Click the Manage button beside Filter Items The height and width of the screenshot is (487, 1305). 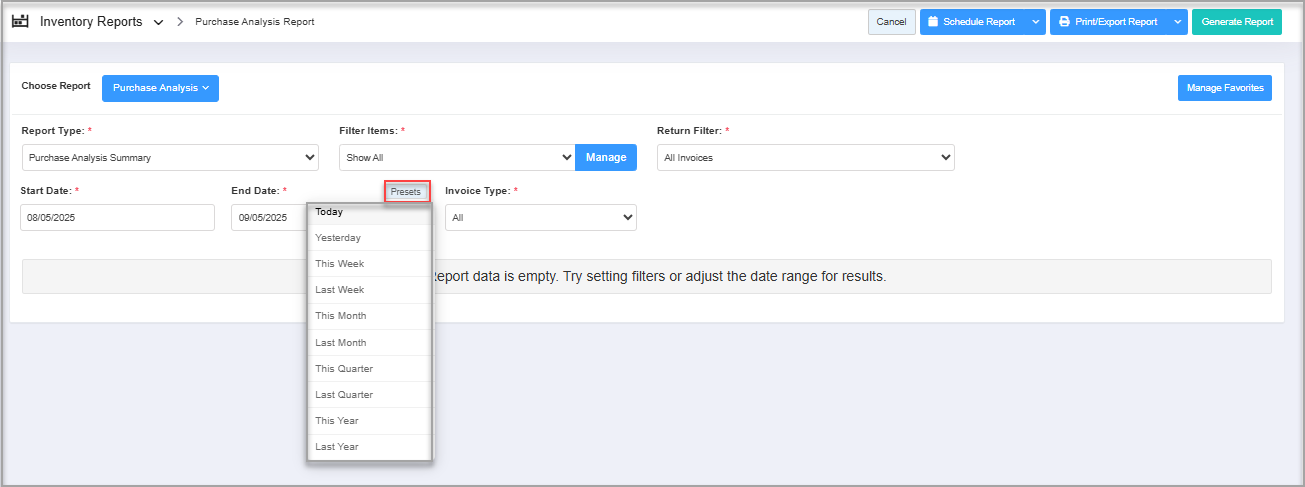[x=606, y=157]
